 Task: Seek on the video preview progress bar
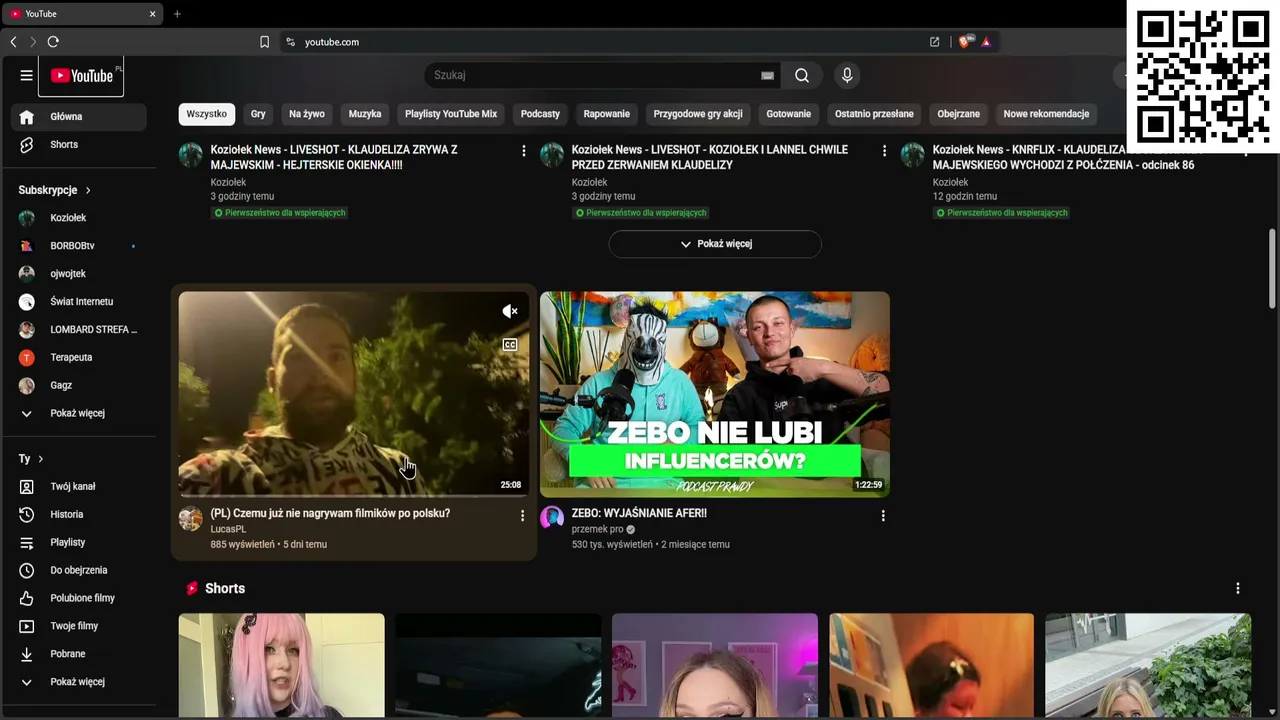point(354,495)
